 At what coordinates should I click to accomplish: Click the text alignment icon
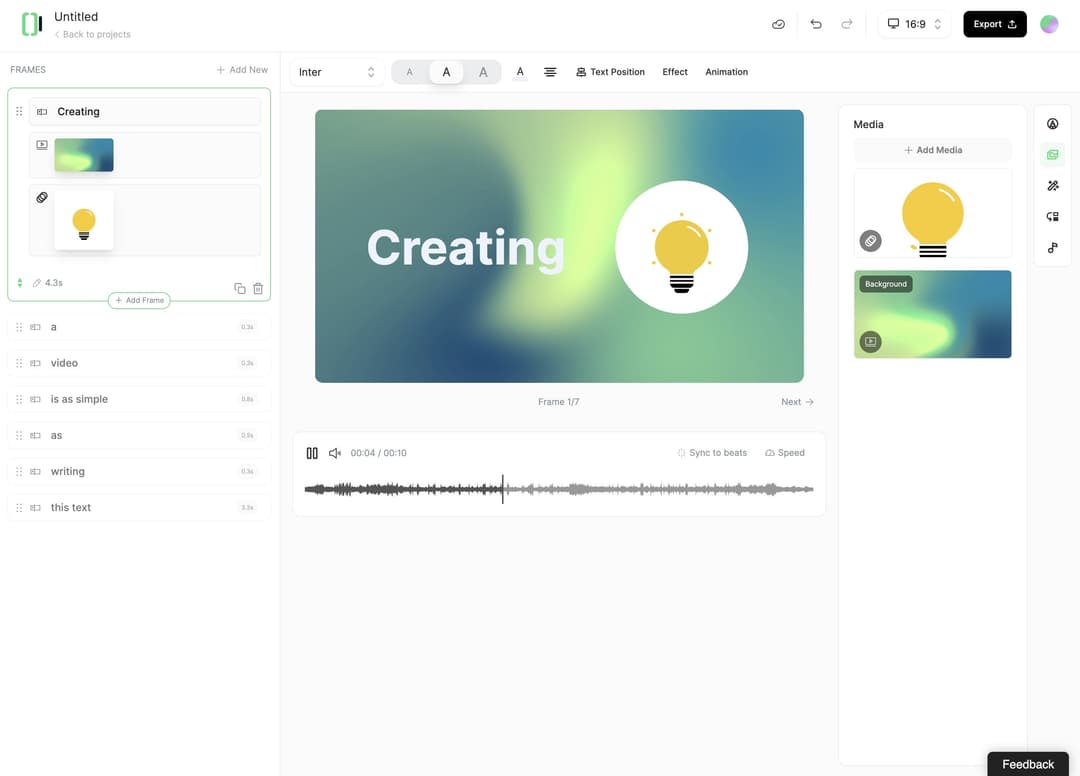coord(550,71)
